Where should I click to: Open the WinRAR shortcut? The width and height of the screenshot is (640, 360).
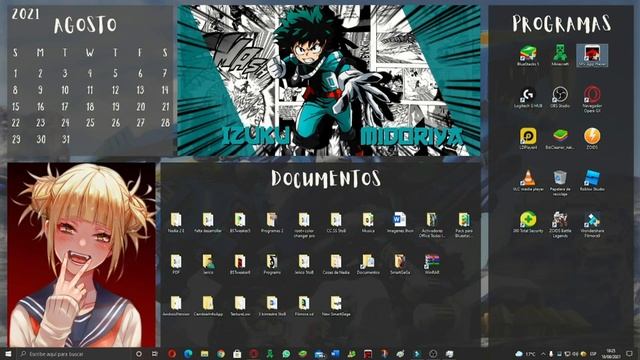(x=432, y=264)
